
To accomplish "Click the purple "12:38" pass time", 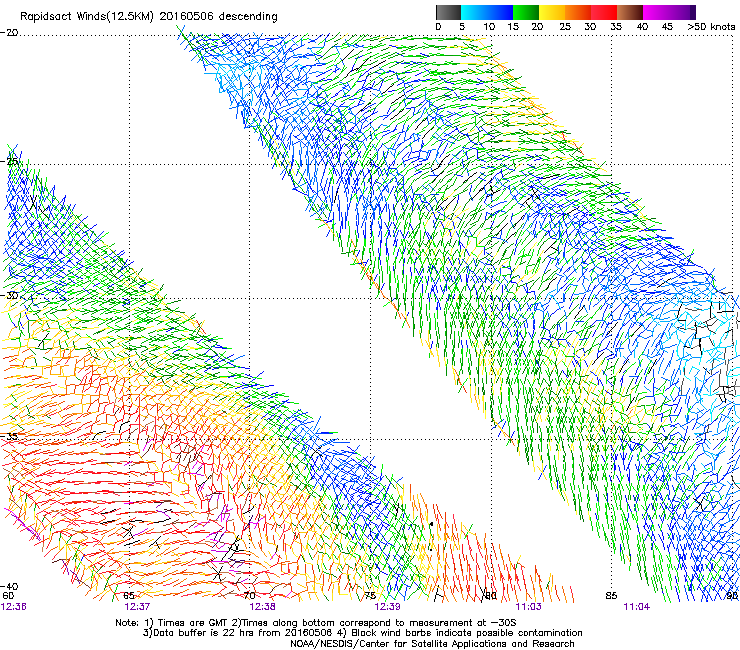I will pos(262,607).
